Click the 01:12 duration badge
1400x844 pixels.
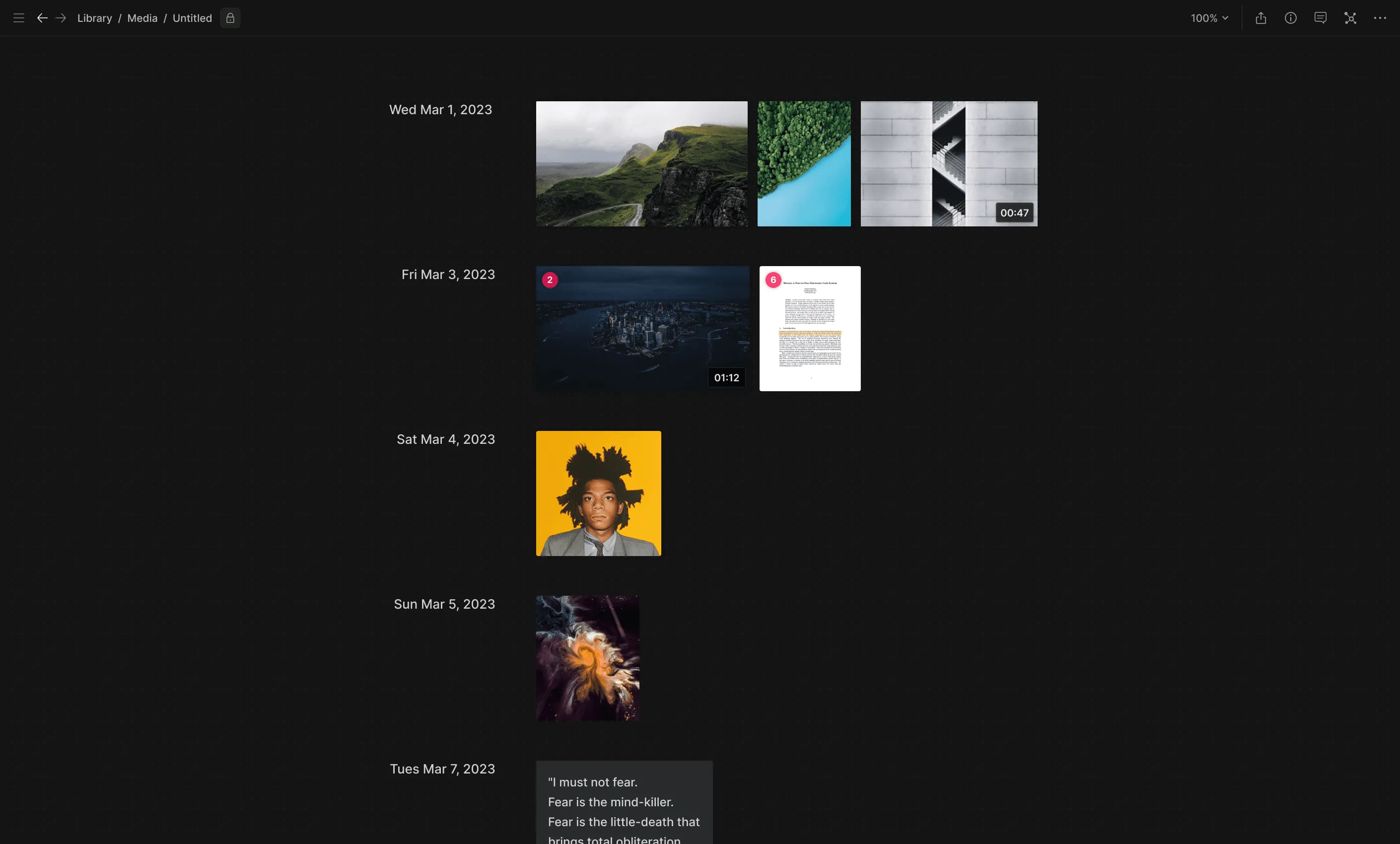[x=727, y=377]
